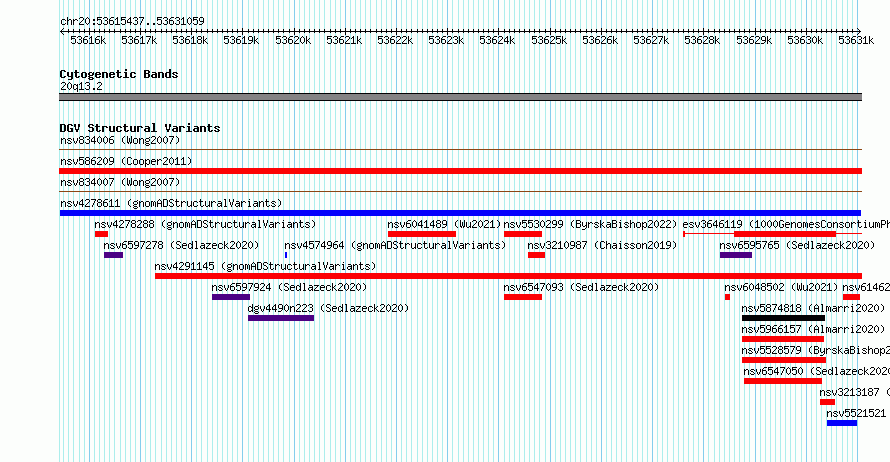Click the 53631k ruler tick label
Image resolution: width=890 pixels, height=462 pixels.
pyautogui.click(x=856, y=40)
